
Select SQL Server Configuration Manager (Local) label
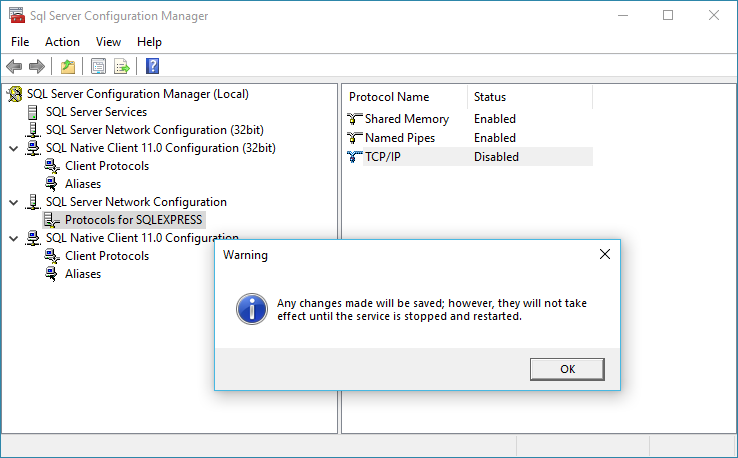(138, 94)
